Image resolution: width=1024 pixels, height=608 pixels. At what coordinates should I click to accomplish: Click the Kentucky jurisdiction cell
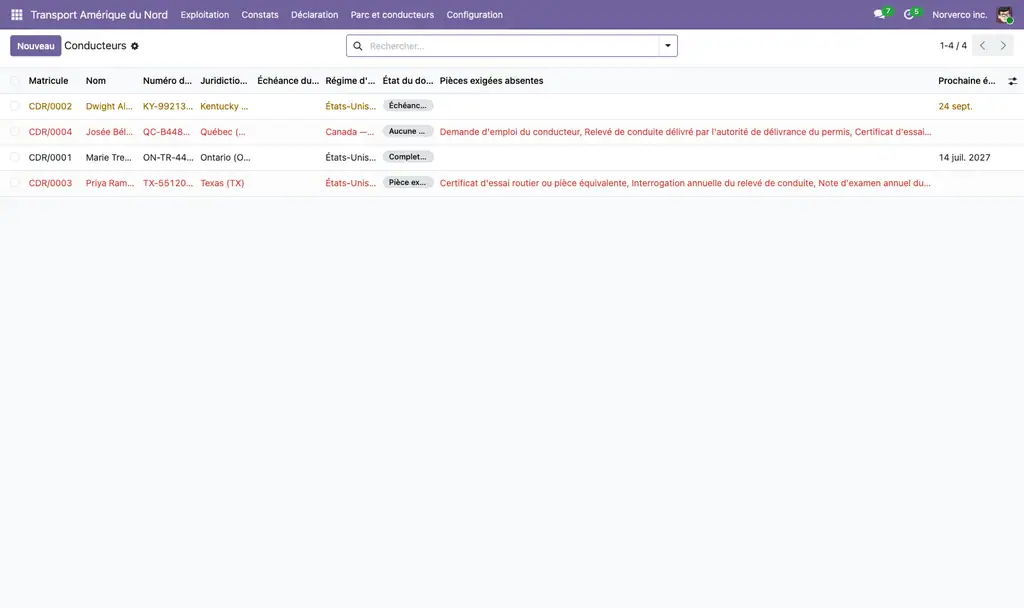click(x=224, y=106)
